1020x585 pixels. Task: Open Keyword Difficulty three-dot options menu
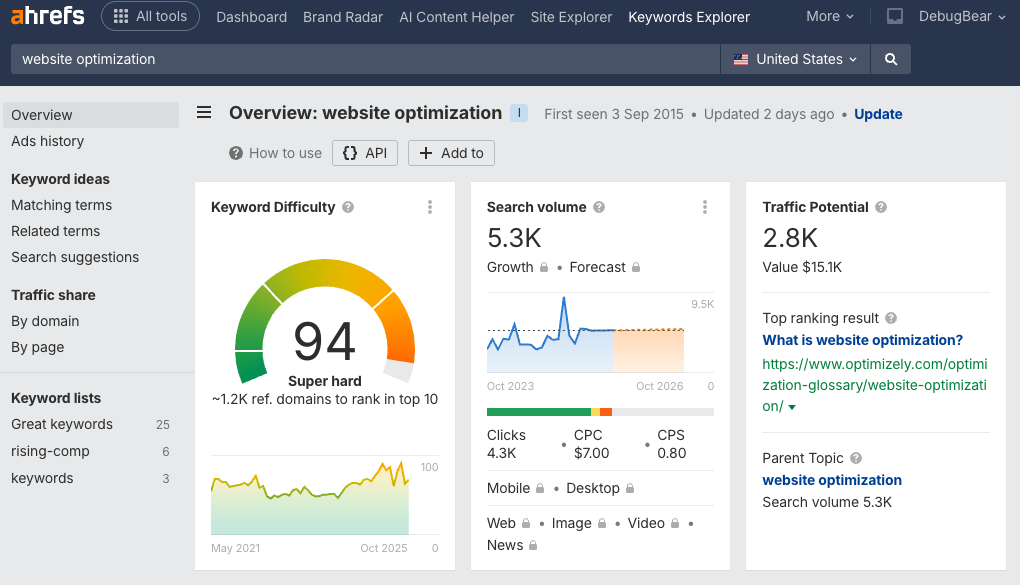tap(430, 207)
